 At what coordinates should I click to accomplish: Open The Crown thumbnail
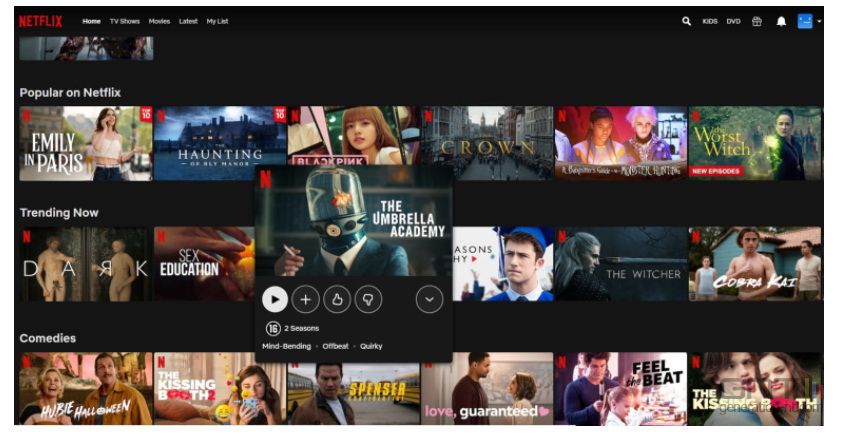488,143
